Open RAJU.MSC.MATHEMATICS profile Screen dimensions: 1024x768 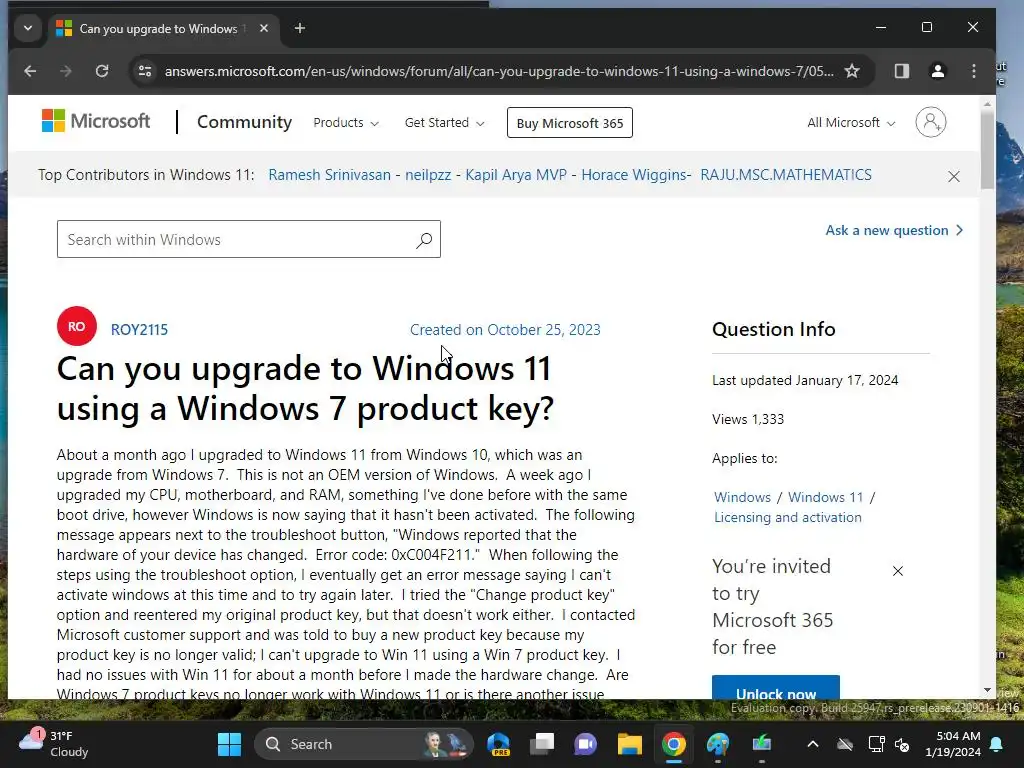click(786, 175)
